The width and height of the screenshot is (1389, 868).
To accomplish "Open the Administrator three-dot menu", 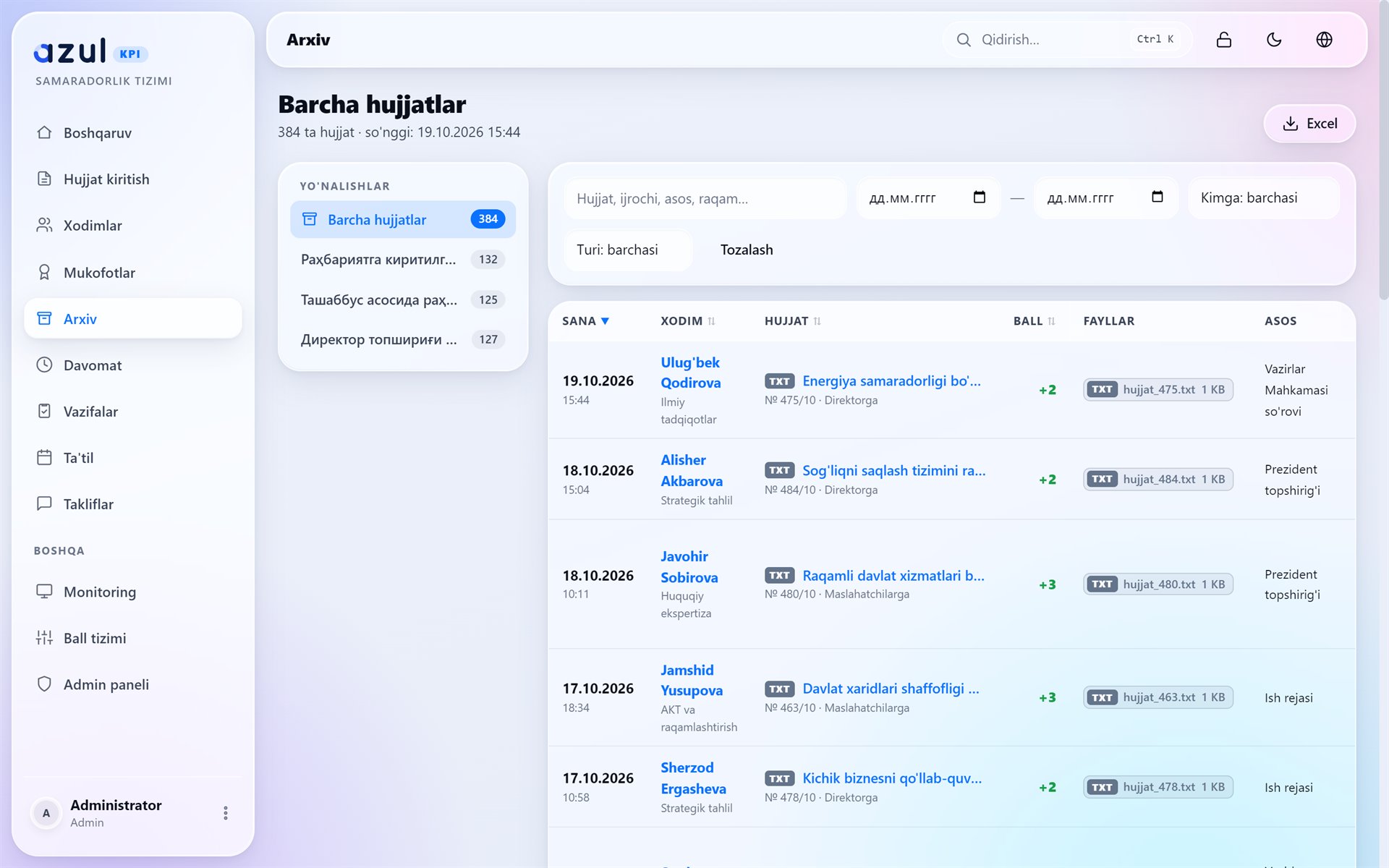I will (226, 813).
